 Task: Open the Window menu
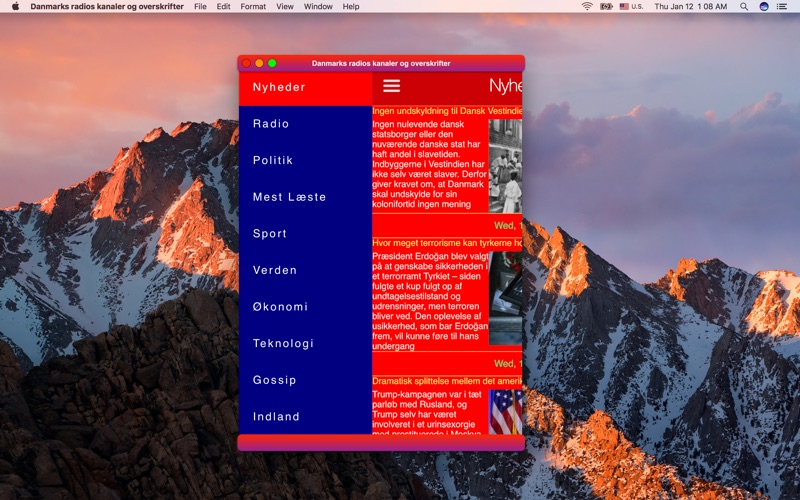click(x=318, y=7)
